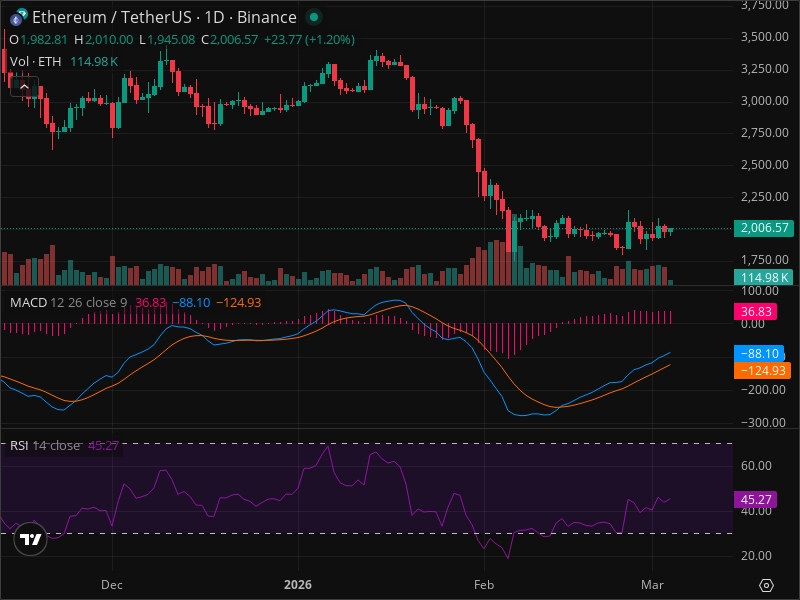
Task: Click the green market status dot
Action: point(314,17)
